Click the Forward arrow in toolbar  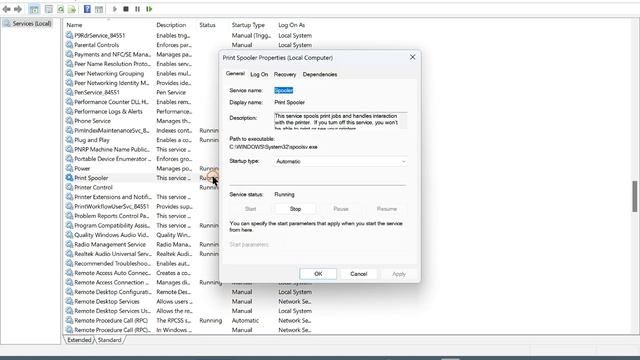coord(18,9)
